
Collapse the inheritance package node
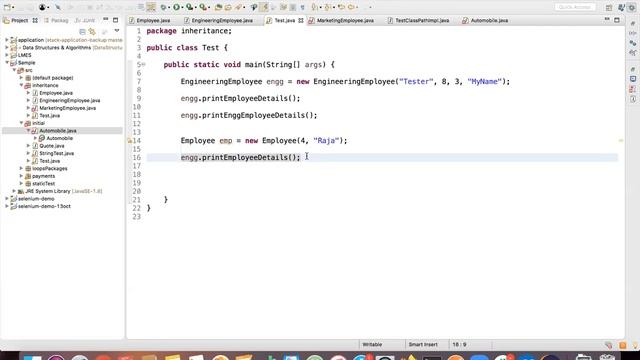coord(21,85)
